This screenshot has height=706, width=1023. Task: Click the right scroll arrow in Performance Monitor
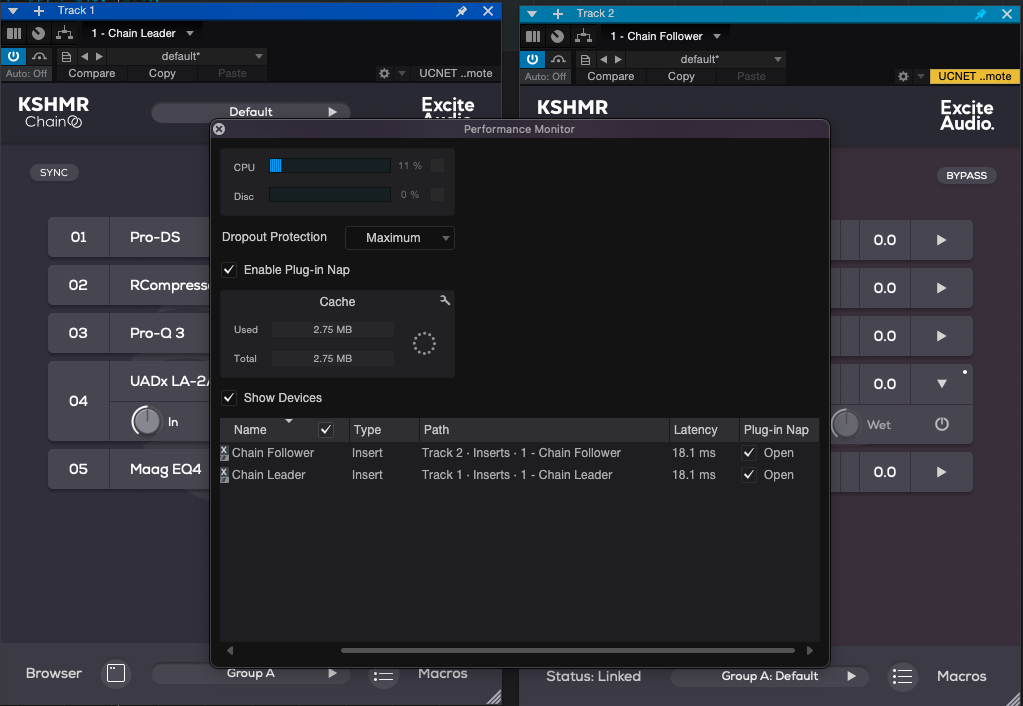810,651
